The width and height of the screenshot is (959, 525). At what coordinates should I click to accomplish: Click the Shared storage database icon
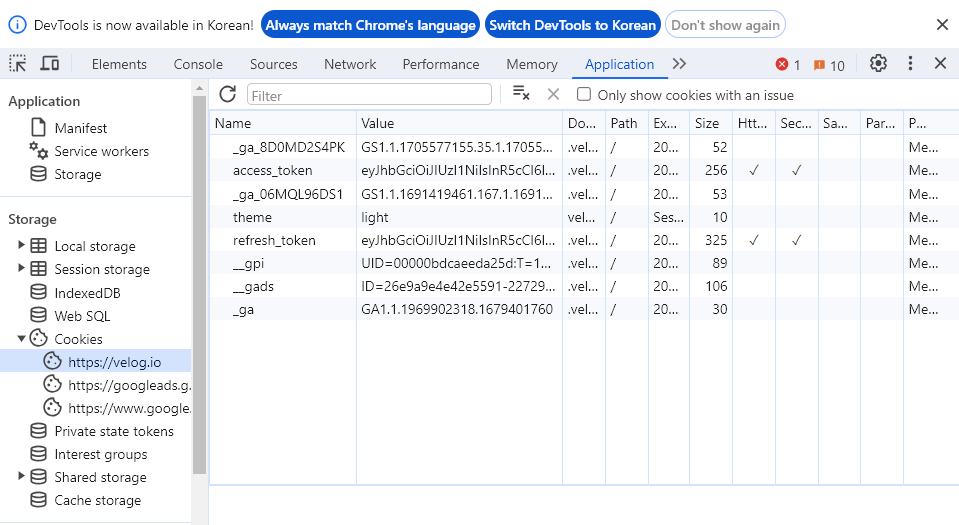coord(39,477)
